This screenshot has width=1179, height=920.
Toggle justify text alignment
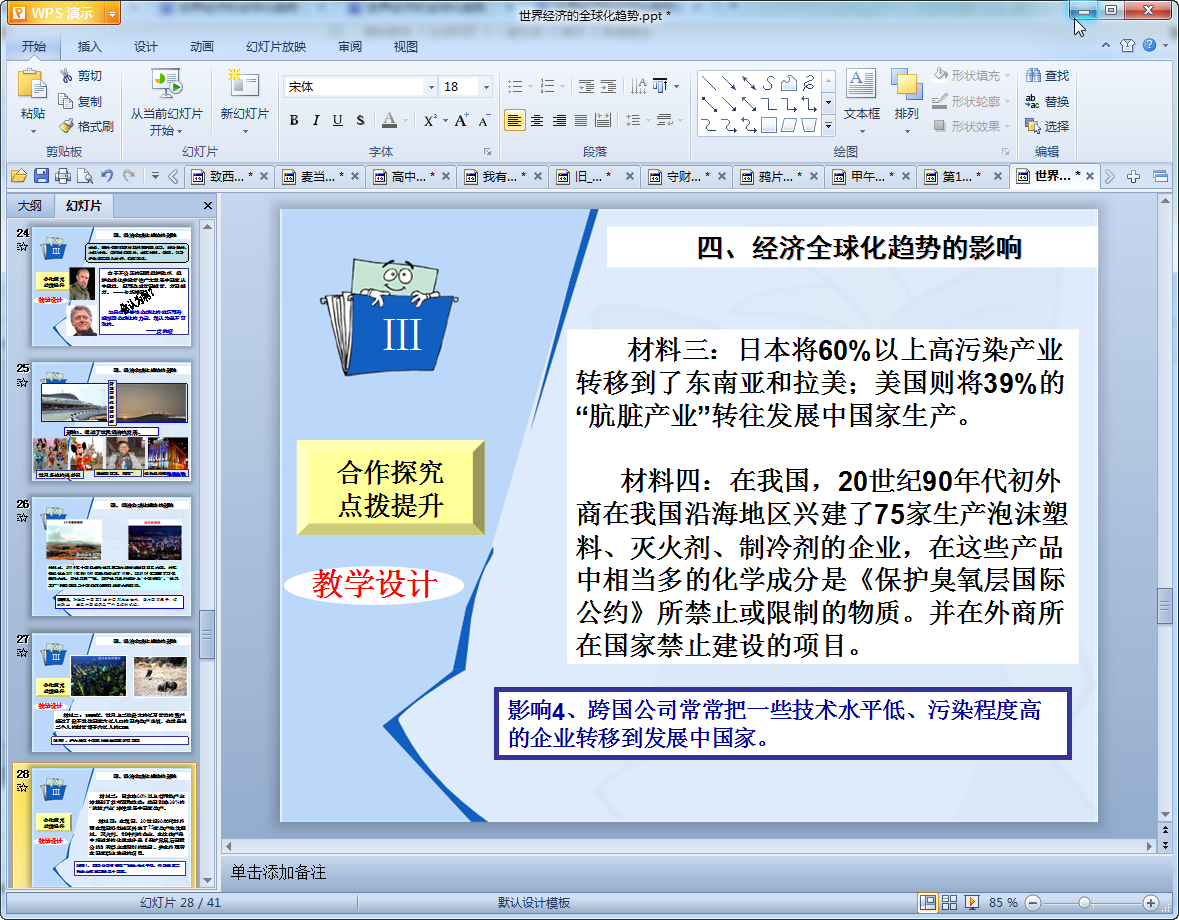[581, 120]
